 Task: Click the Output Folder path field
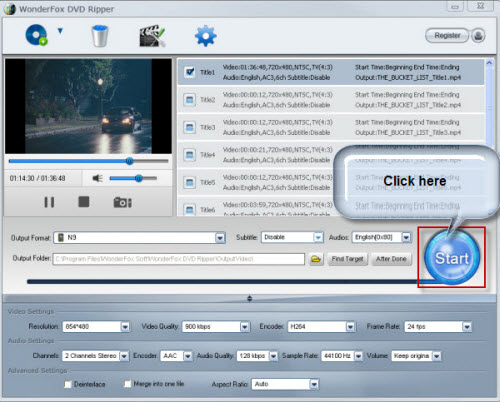[179, 259]
